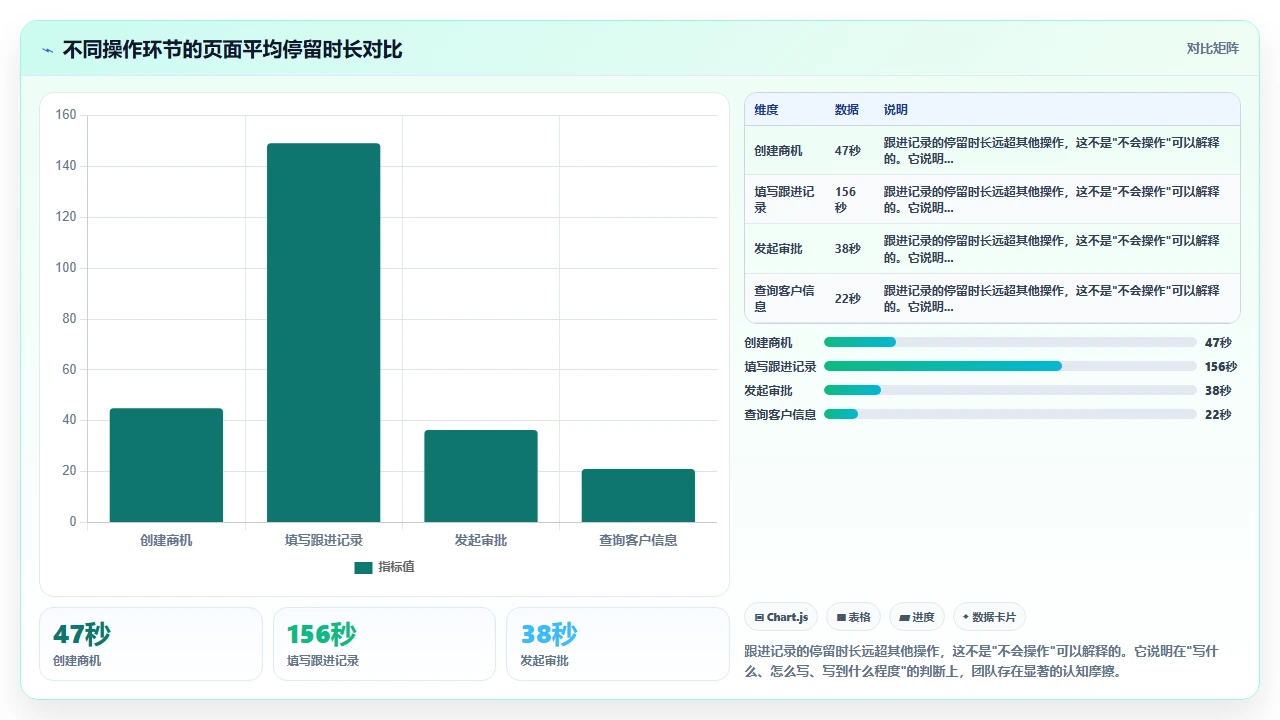Click the 对比矩阵 label in header
The image size is (1280, 720).
[1212, 49]
